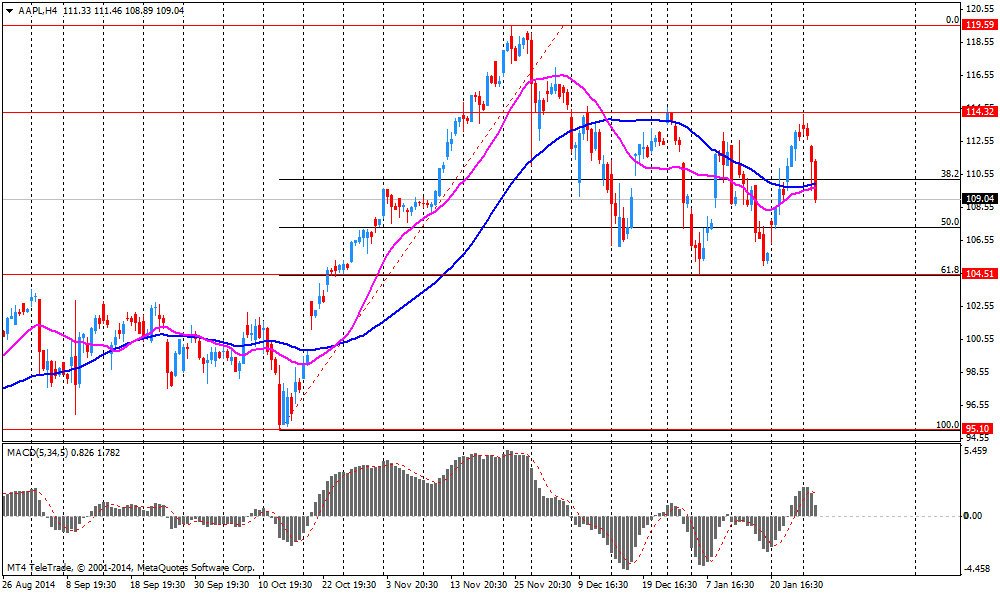
Task: Click the price scale value 118.55
Action: click(x=980, y=41)
